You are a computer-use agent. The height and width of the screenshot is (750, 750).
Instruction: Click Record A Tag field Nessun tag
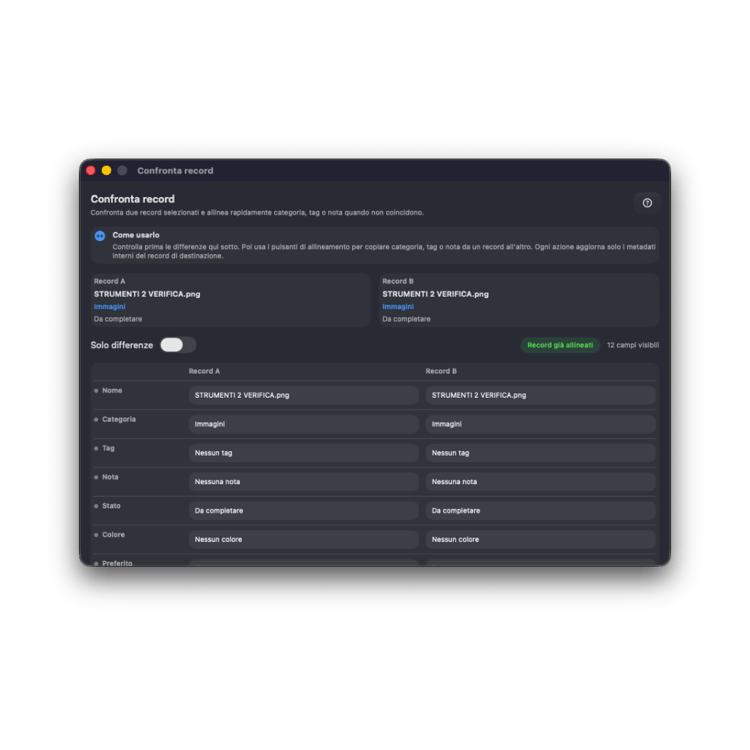[303, 452]
